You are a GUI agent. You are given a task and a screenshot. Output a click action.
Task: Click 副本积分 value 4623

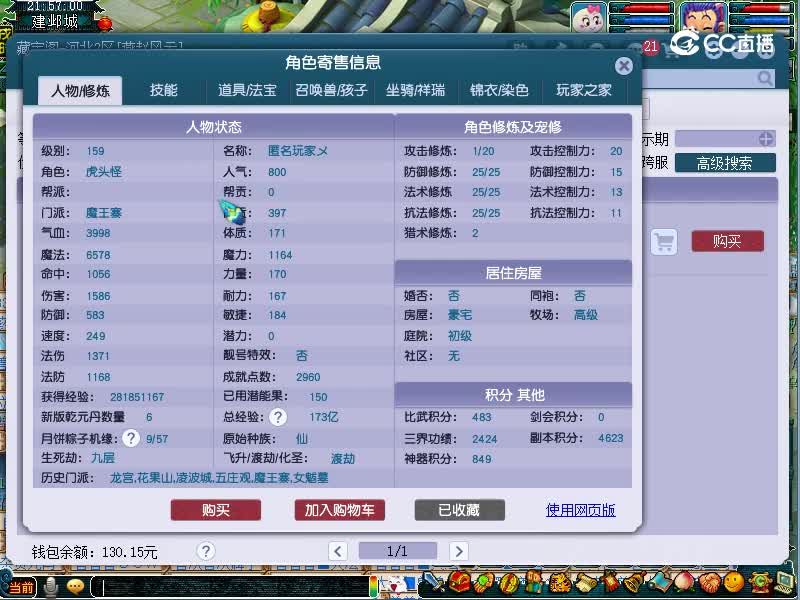tap(611, 438)
